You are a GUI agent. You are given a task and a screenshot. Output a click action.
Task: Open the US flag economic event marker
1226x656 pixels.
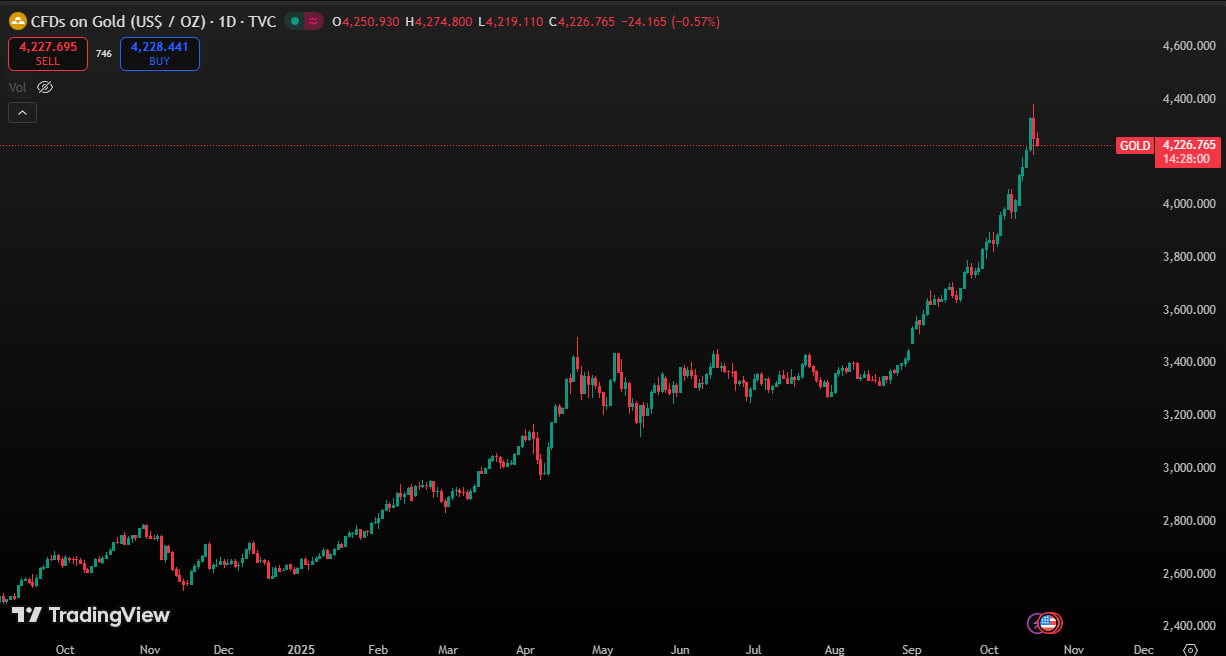point(1049,623)
